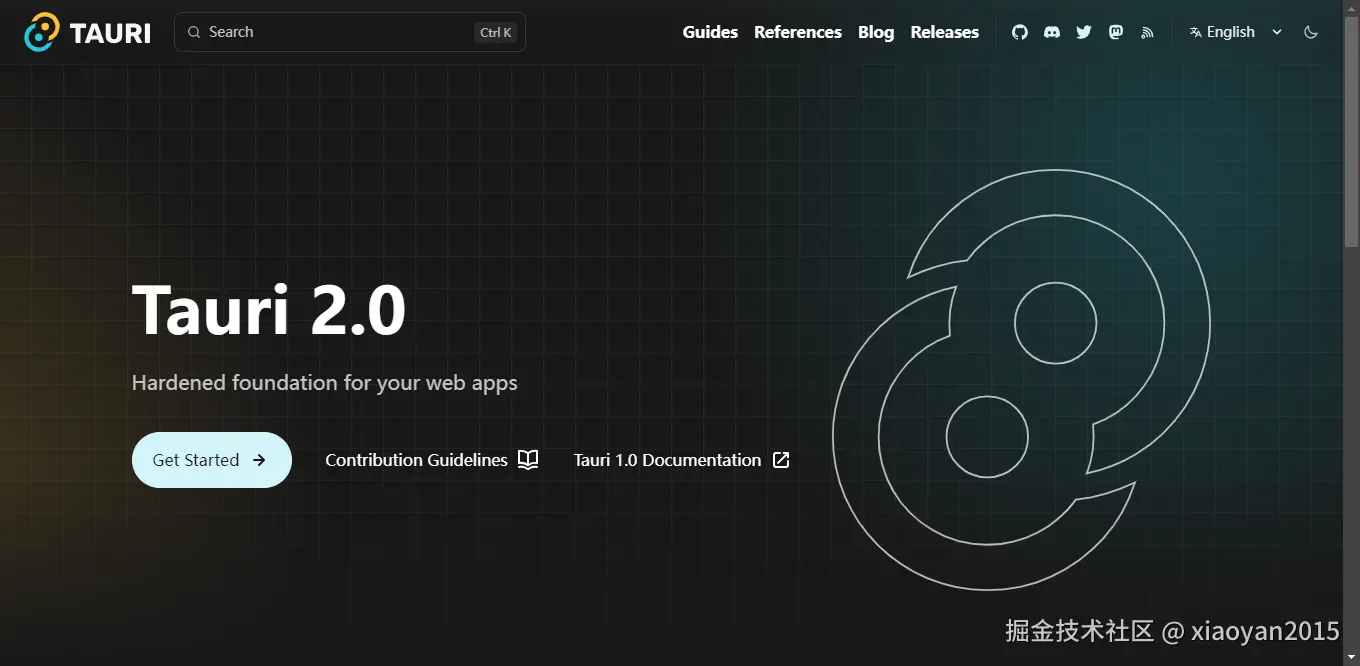Open the Mastodon icon link

coord(1116,32)
